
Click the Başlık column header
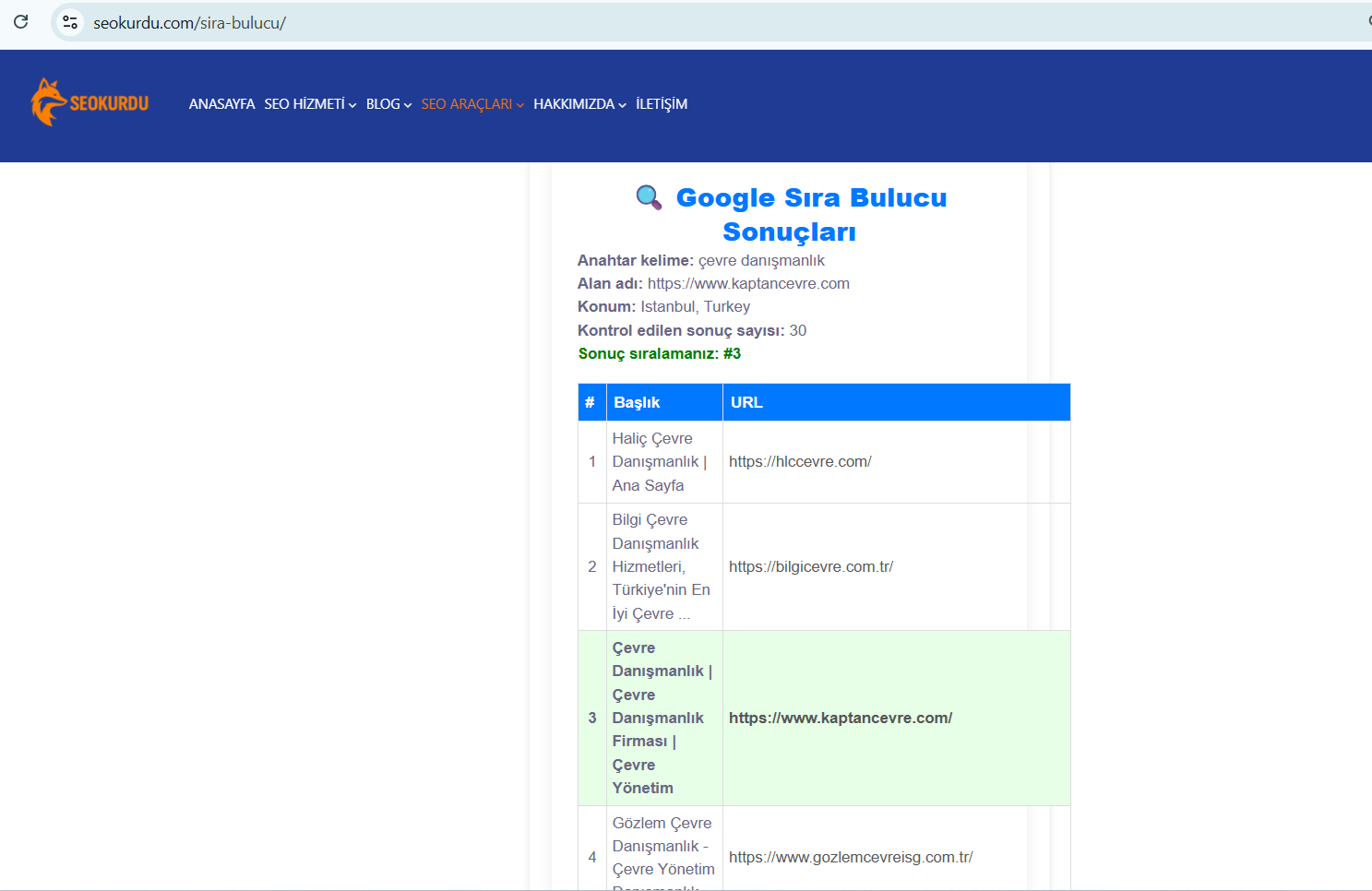point(664,402)
